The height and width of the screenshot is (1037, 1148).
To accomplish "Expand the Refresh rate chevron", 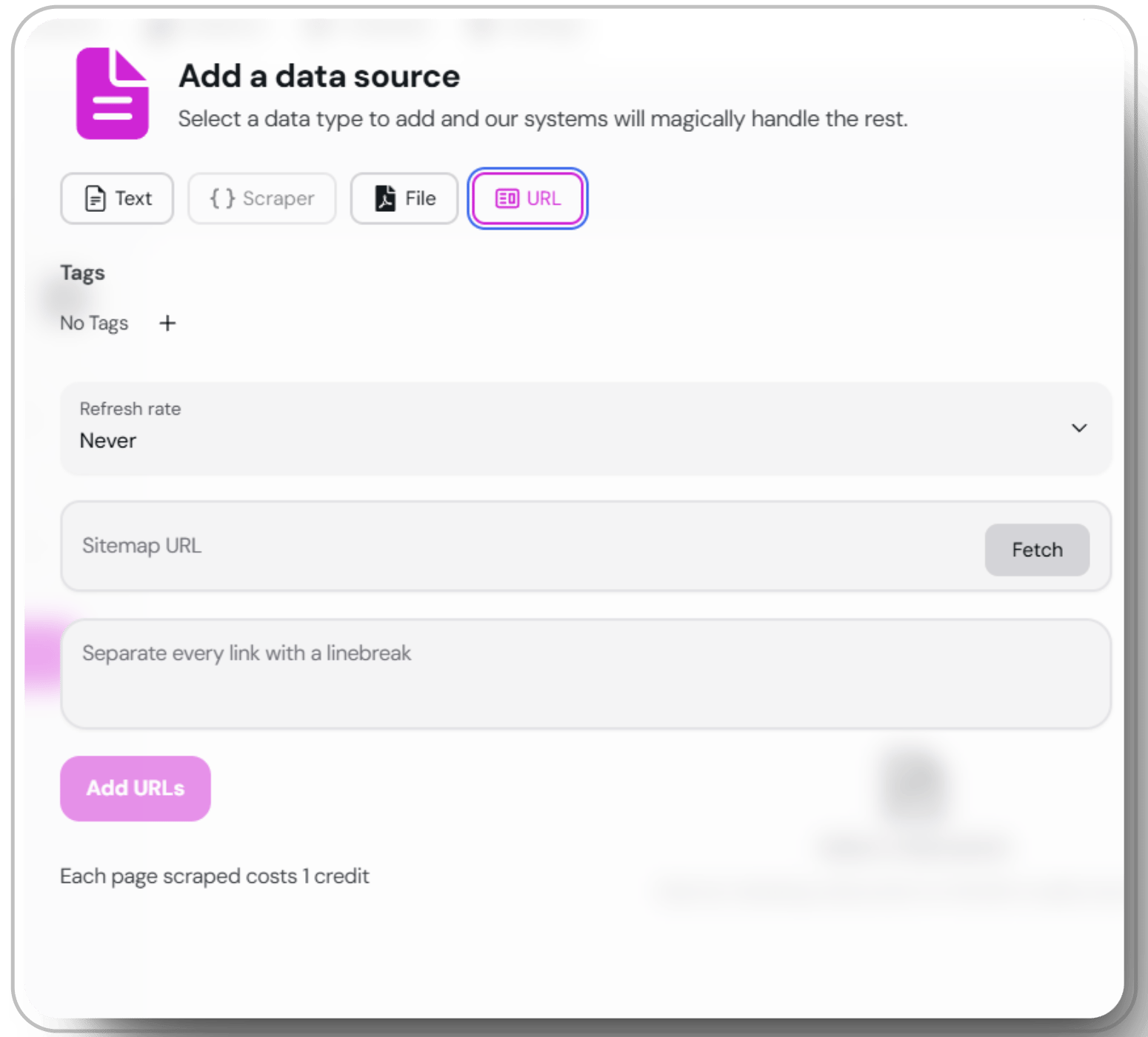I will [1079, 428].
